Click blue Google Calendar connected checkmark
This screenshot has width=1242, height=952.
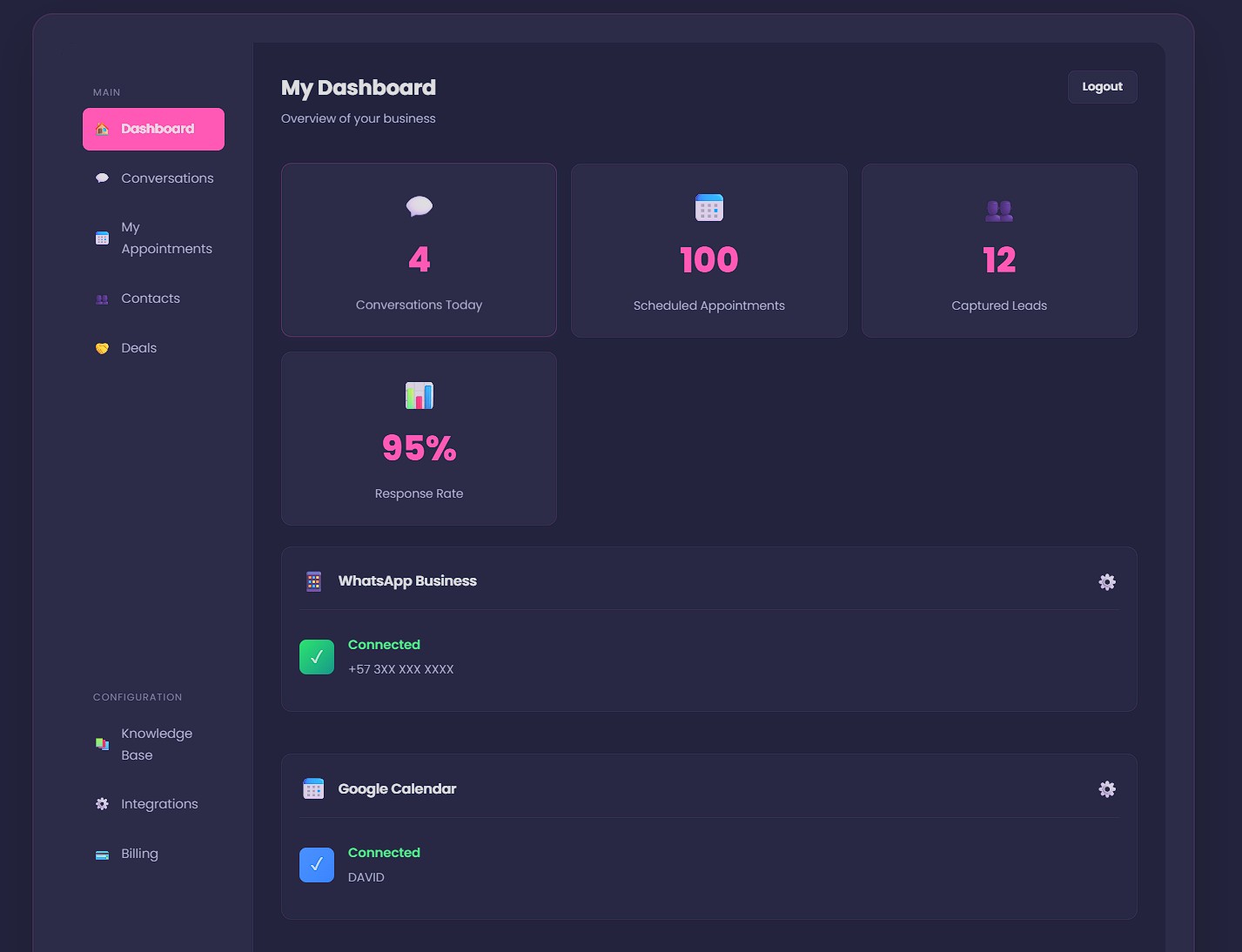317,865
